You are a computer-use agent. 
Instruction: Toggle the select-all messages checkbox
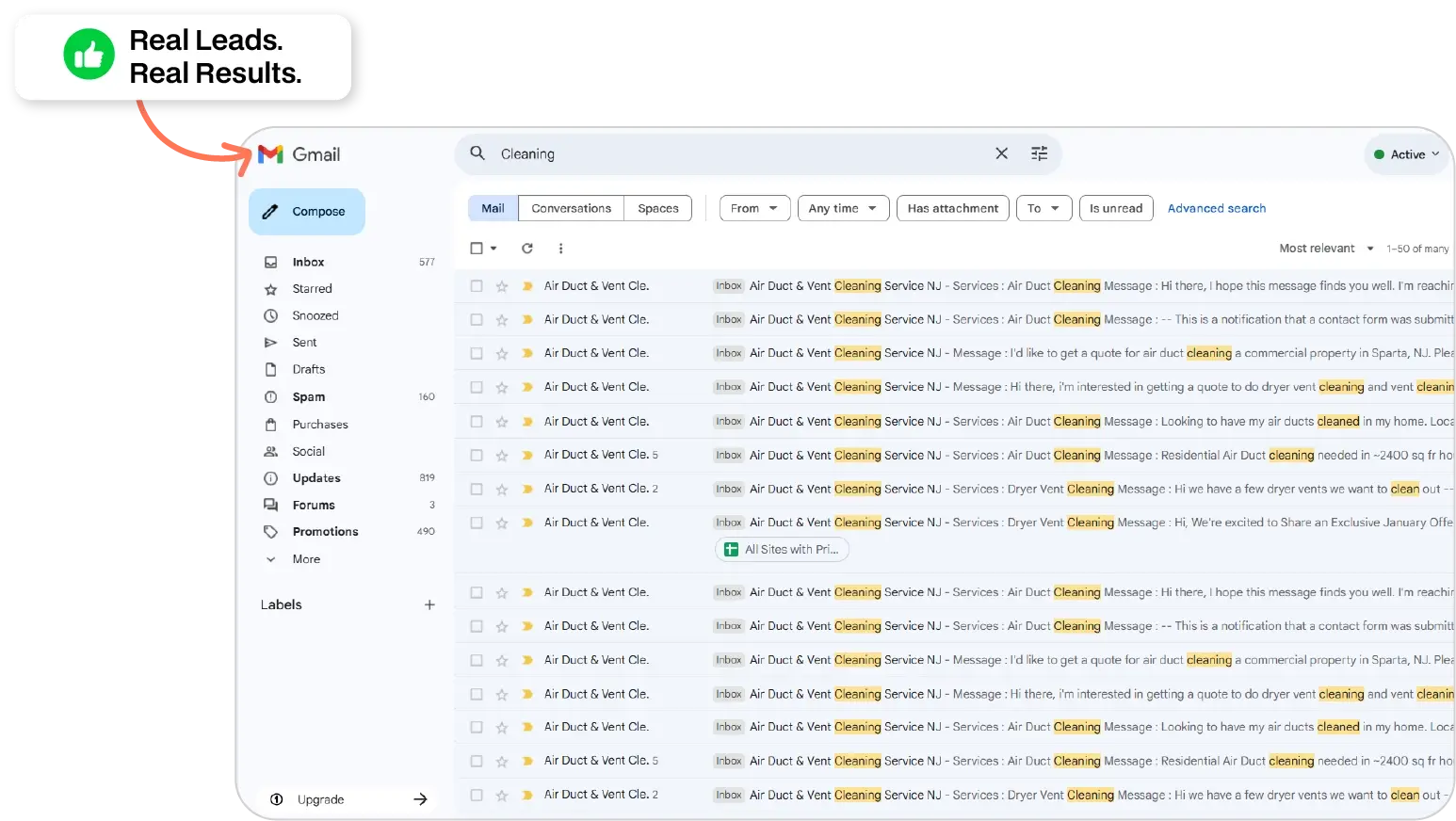coord(476,247)
